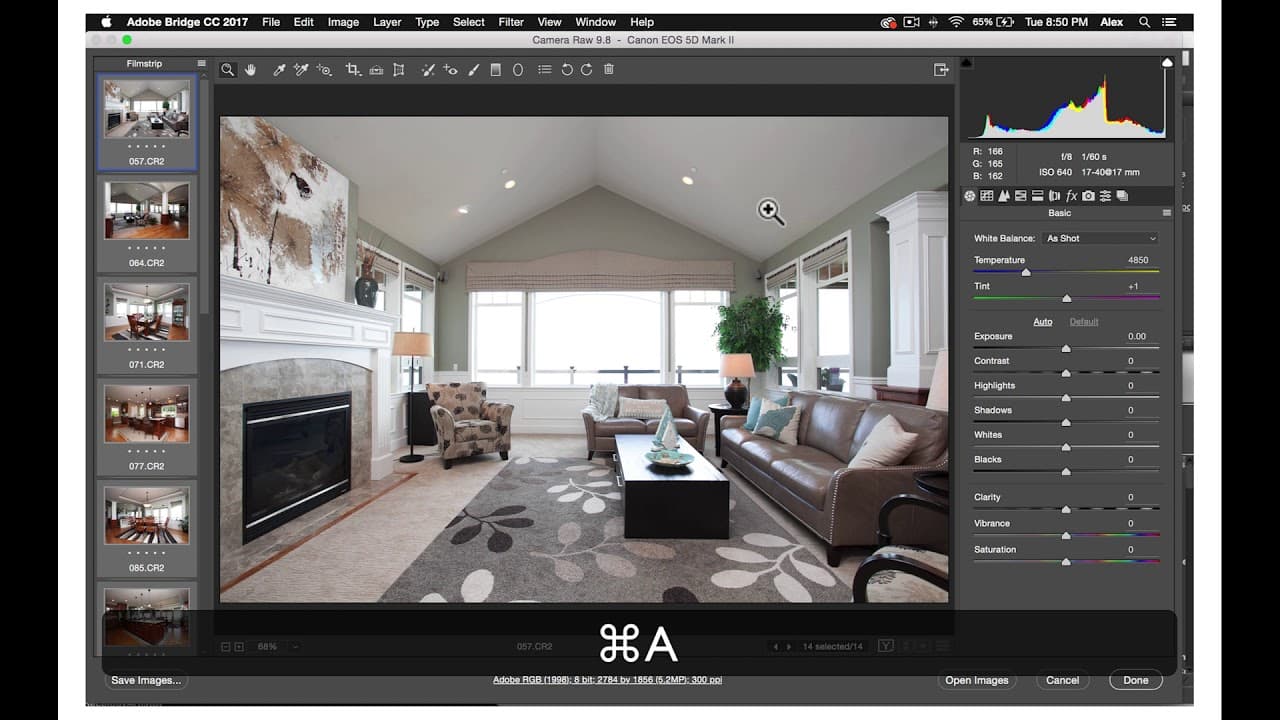Open the Window menu in the menu bar

click(x=595, y=22)
